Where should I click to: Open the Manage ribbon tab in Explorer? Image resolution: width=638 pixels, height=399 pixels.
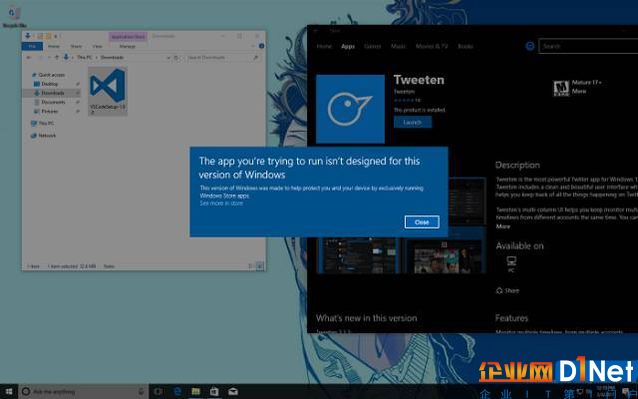[127, 46]
